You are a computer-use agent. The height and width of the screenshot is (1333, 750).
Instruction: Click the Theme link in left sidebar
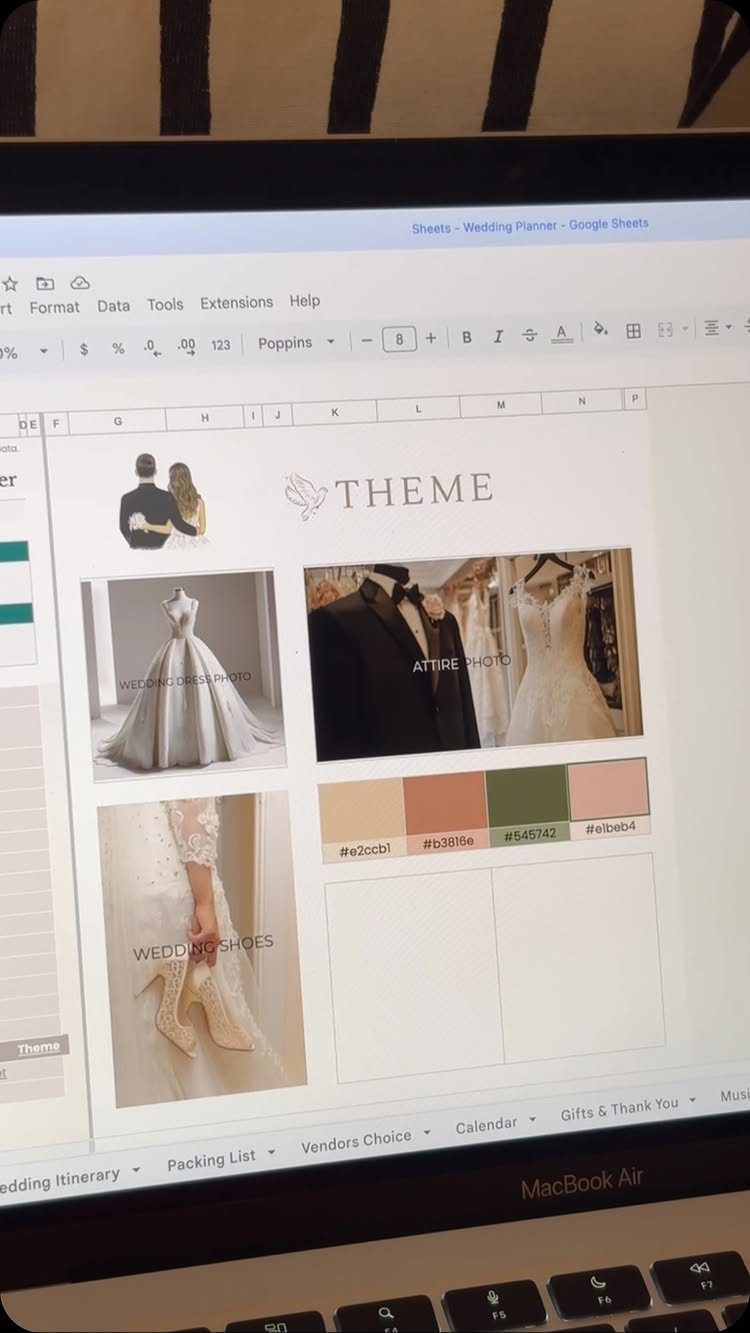(x=38, y=1047)
